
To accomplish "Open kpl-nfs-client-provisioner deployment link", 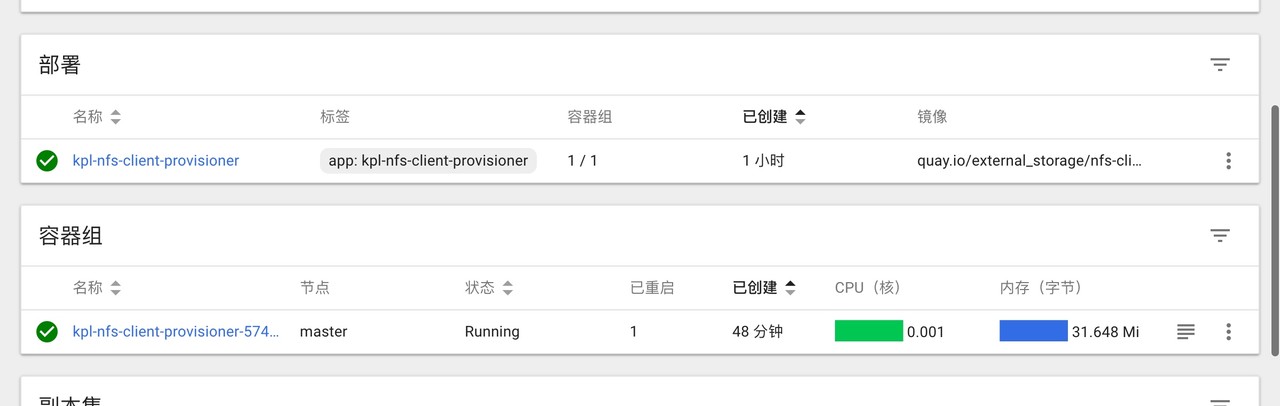I will [x=156, y=161].
